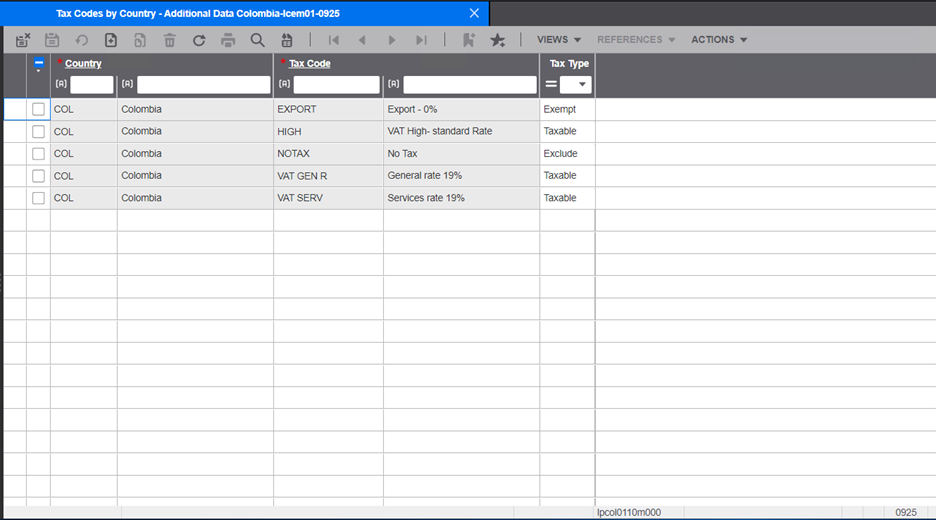The height and width of the screenshot is (520, 936).
Task: Tick the checkbox for NOTAX row
Action: click(38, 154)
